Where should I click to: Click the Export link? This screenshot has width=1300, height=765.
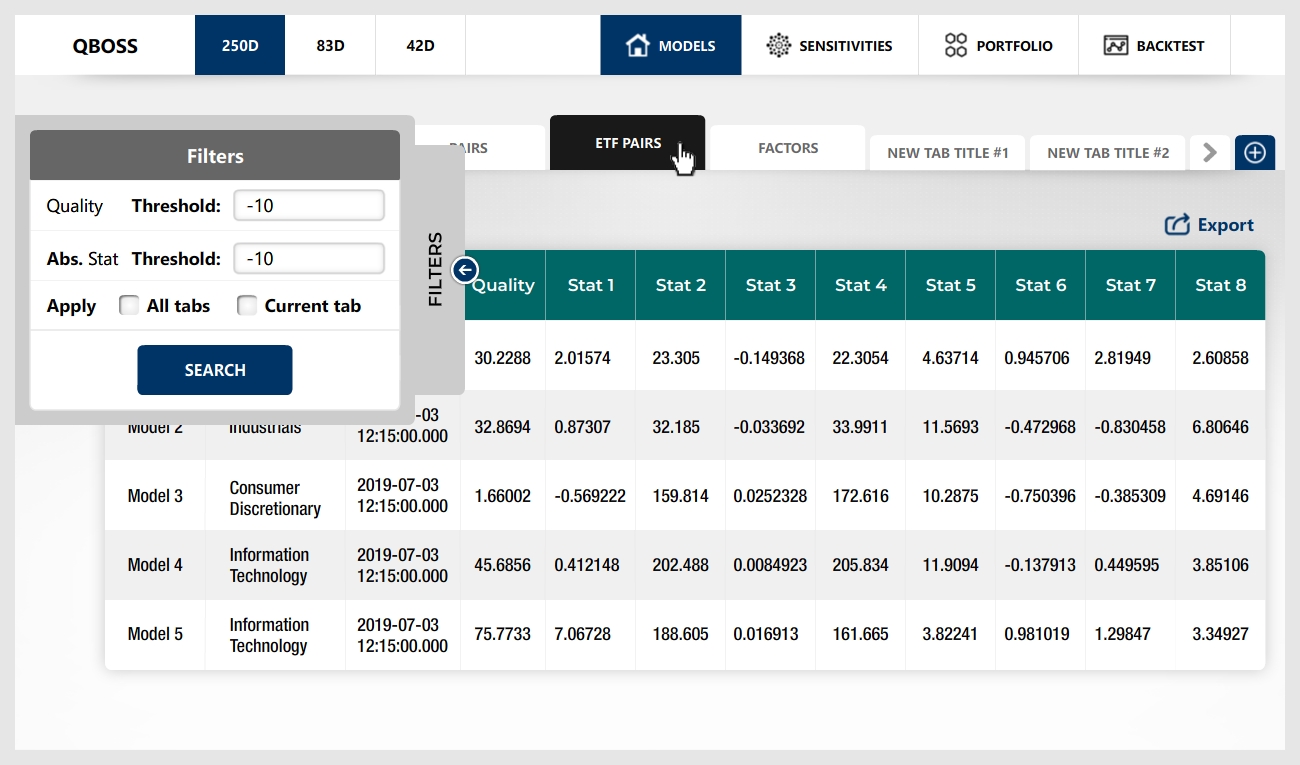[x=1225, y=225]
